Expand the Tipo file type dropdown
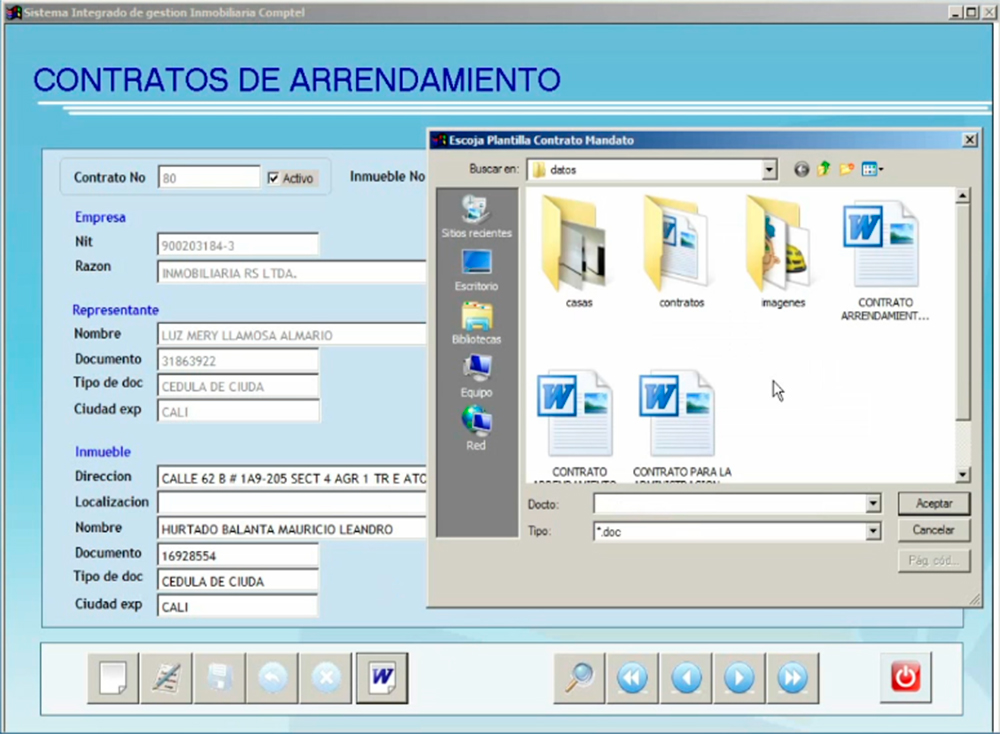The image size is (1000, 734). coord(873,532)
